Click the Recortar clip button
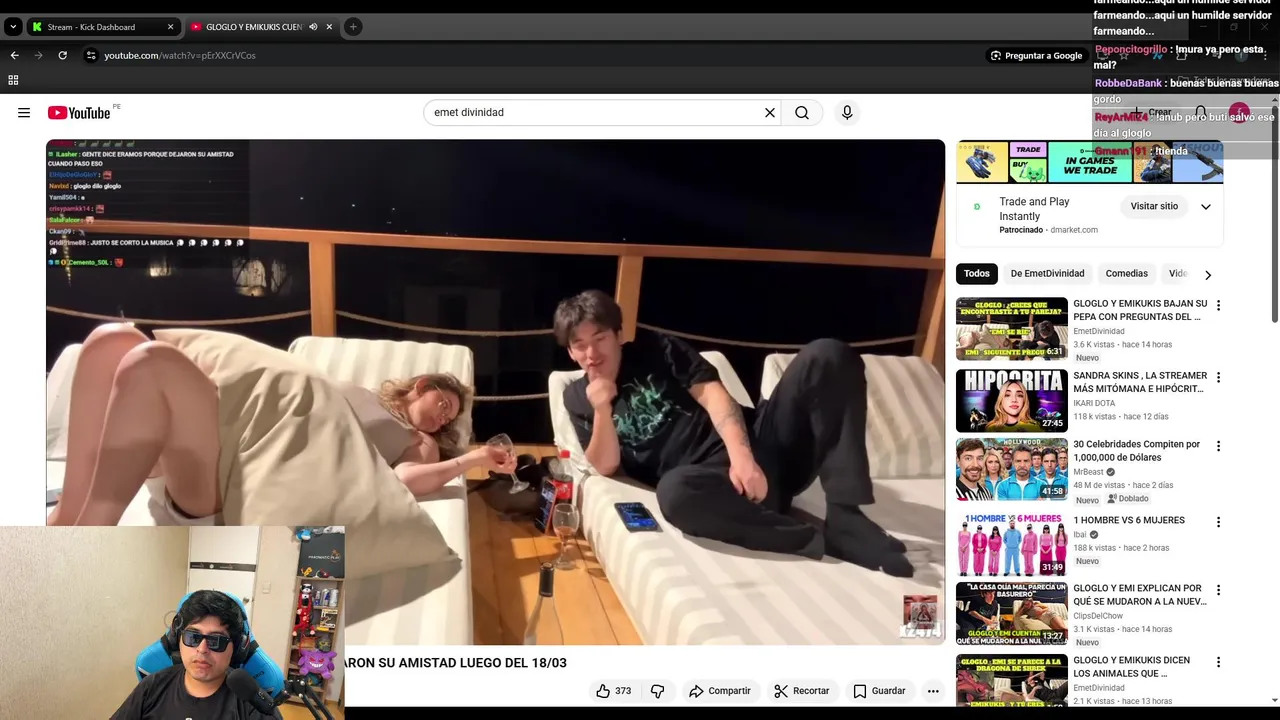1280x720 pixels. point(801,691)
